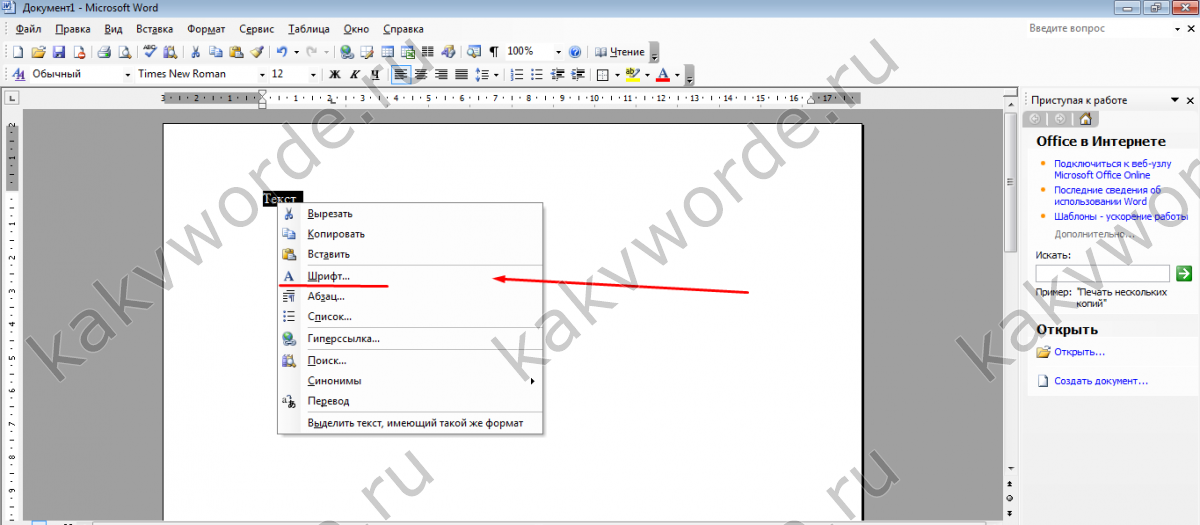Open the style dropdown showing 'Обычный'
Screen dimensions: 1200x525
pos(128,74)
